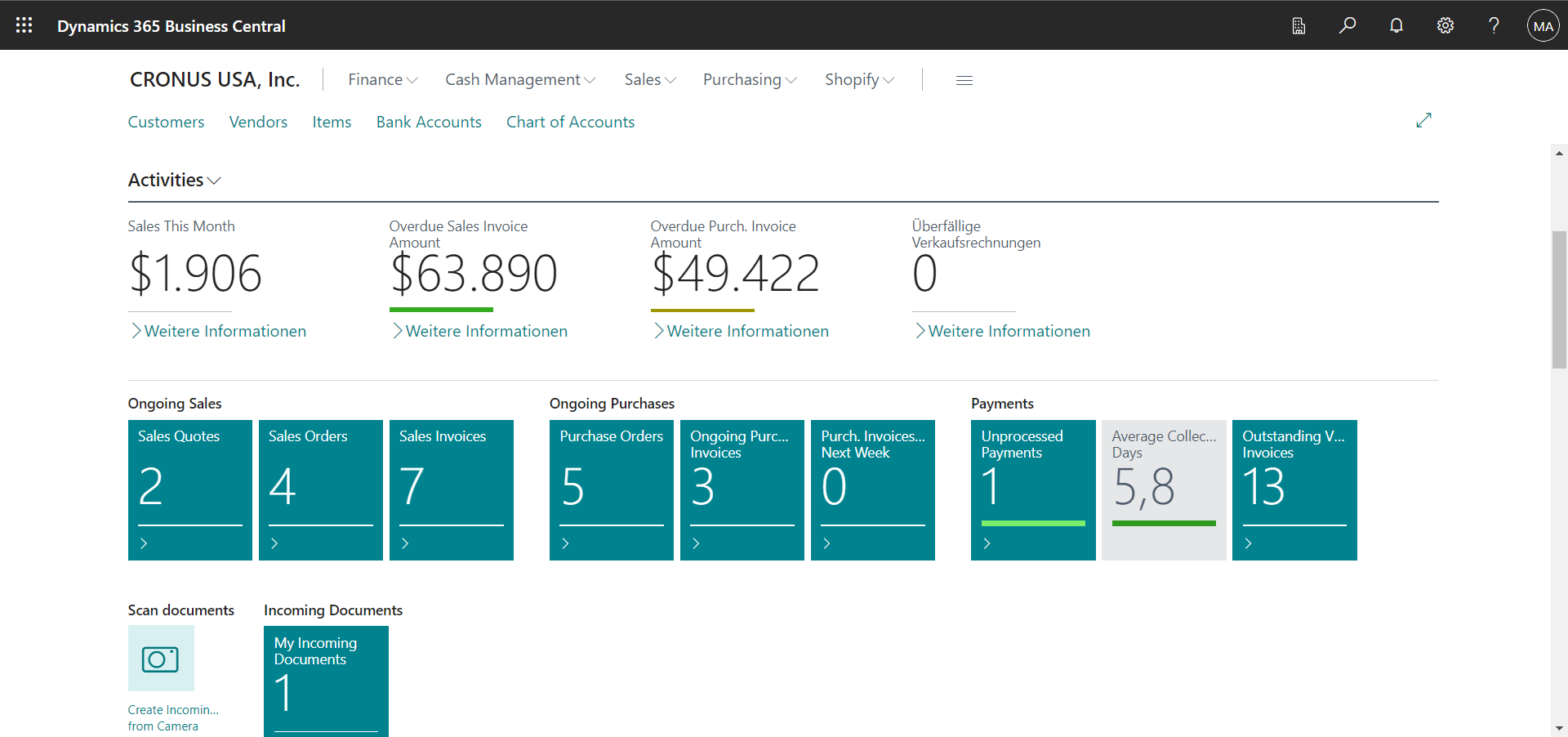Click the hamburger more-menu icon
The width and height of the screenshot is (1568, 737).
[964, 80]
